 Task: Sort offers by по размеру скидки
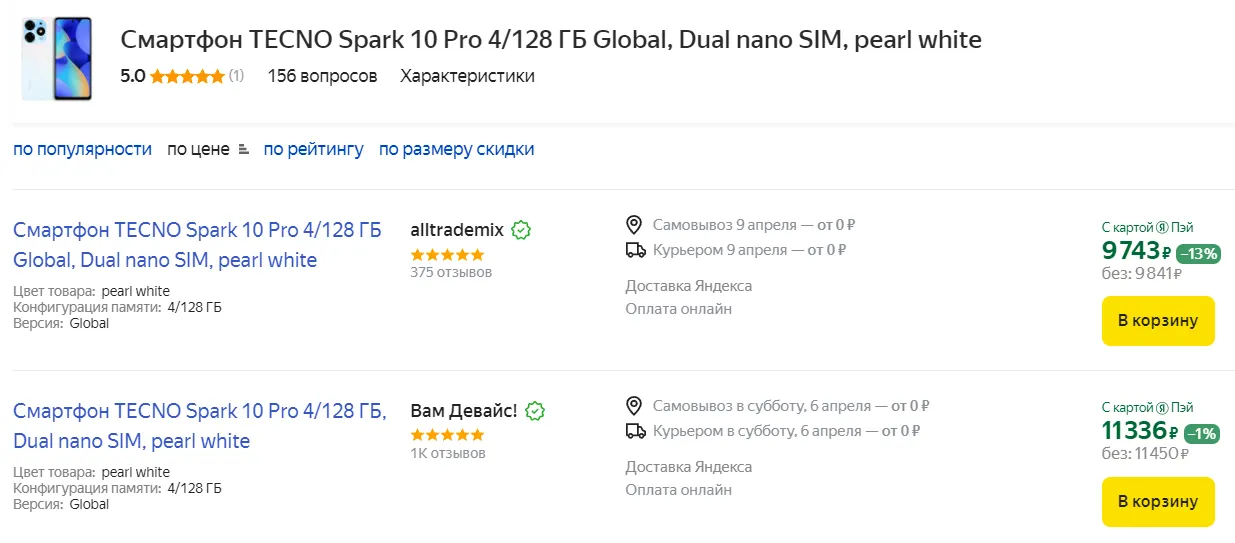coord(456,149)
